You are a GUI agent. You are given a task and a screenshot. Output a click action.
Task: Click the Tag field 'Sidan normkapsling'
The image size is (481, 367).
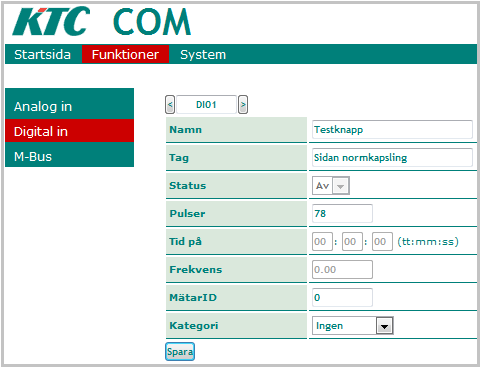[x=392, y=158]
